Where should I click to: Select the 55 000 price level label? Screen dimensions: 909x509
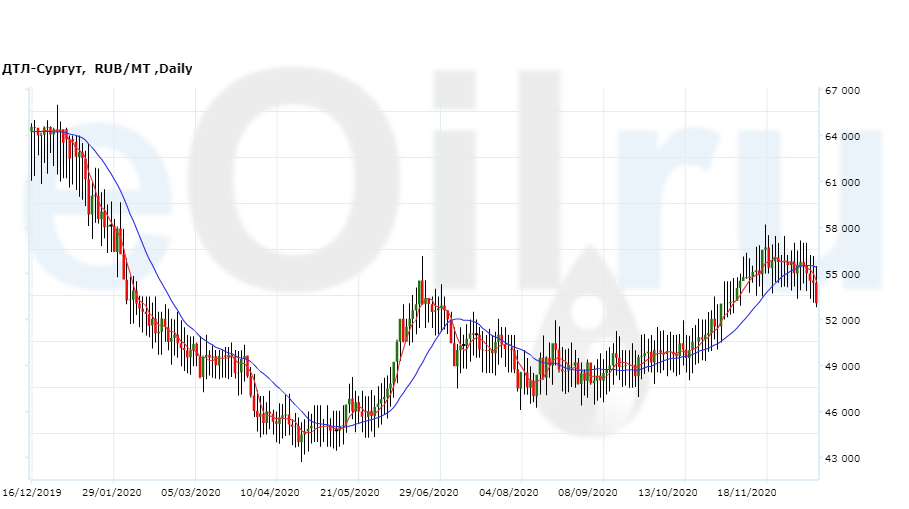842,275
